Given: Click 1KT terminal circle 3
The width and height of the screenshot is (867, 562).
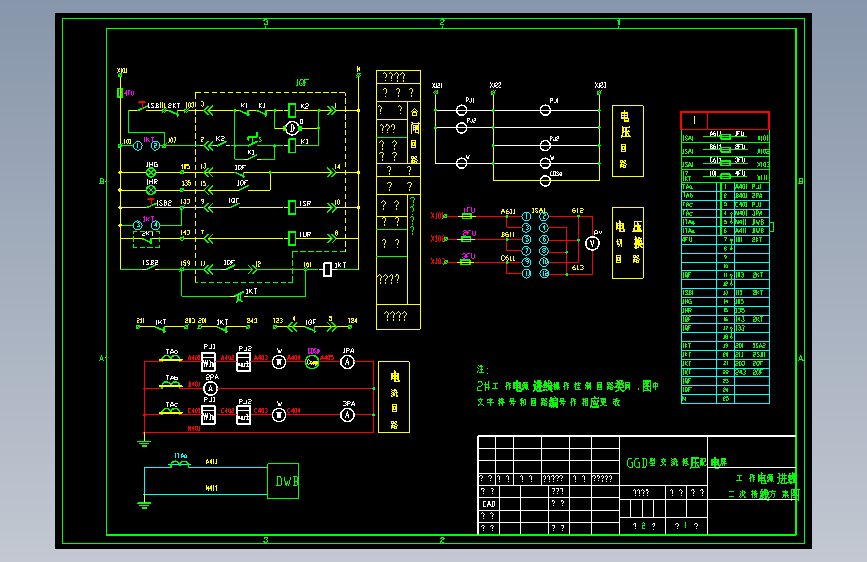Looking at the screenshot, I should 138,225.
